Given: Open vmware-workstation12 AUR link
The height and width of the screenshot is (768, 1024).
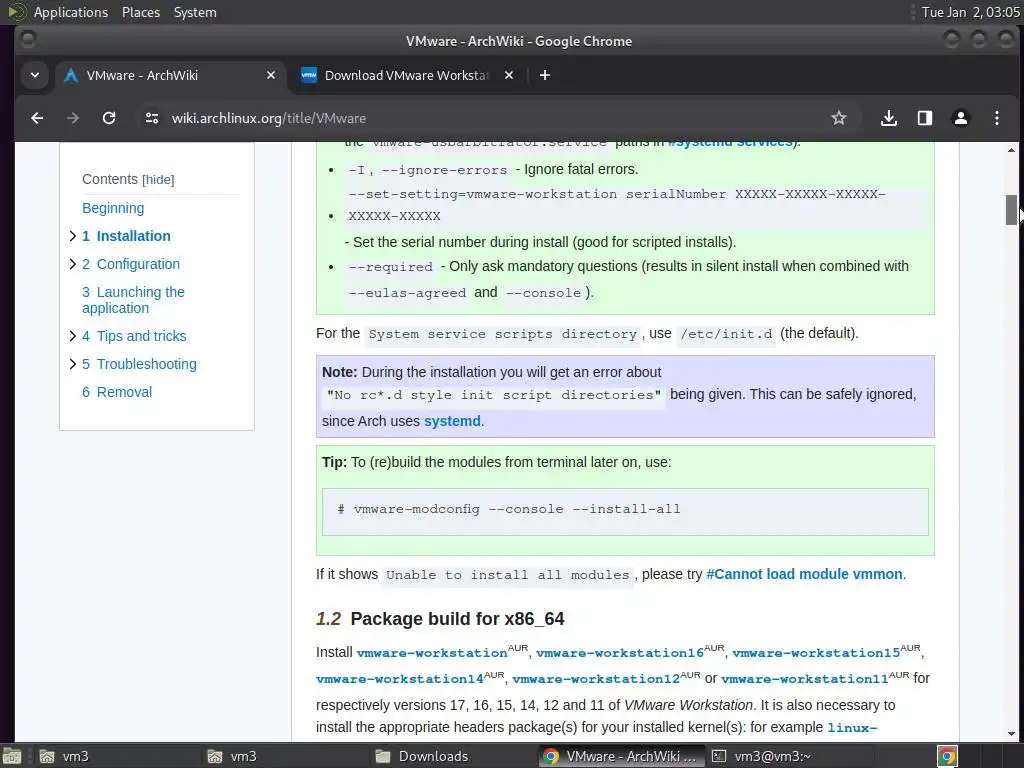Looking at the screenshot, I should pyautogui.click(x=596, y=679).
